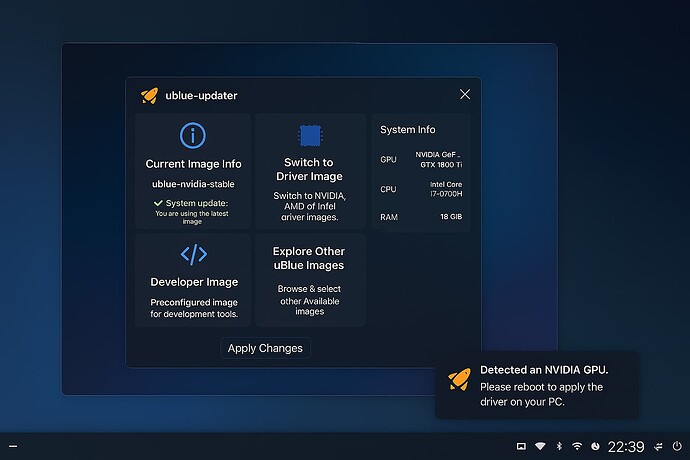Open Explore Other uBlue Images
Screen dimensions: 690x460
(x=310, y=280)
